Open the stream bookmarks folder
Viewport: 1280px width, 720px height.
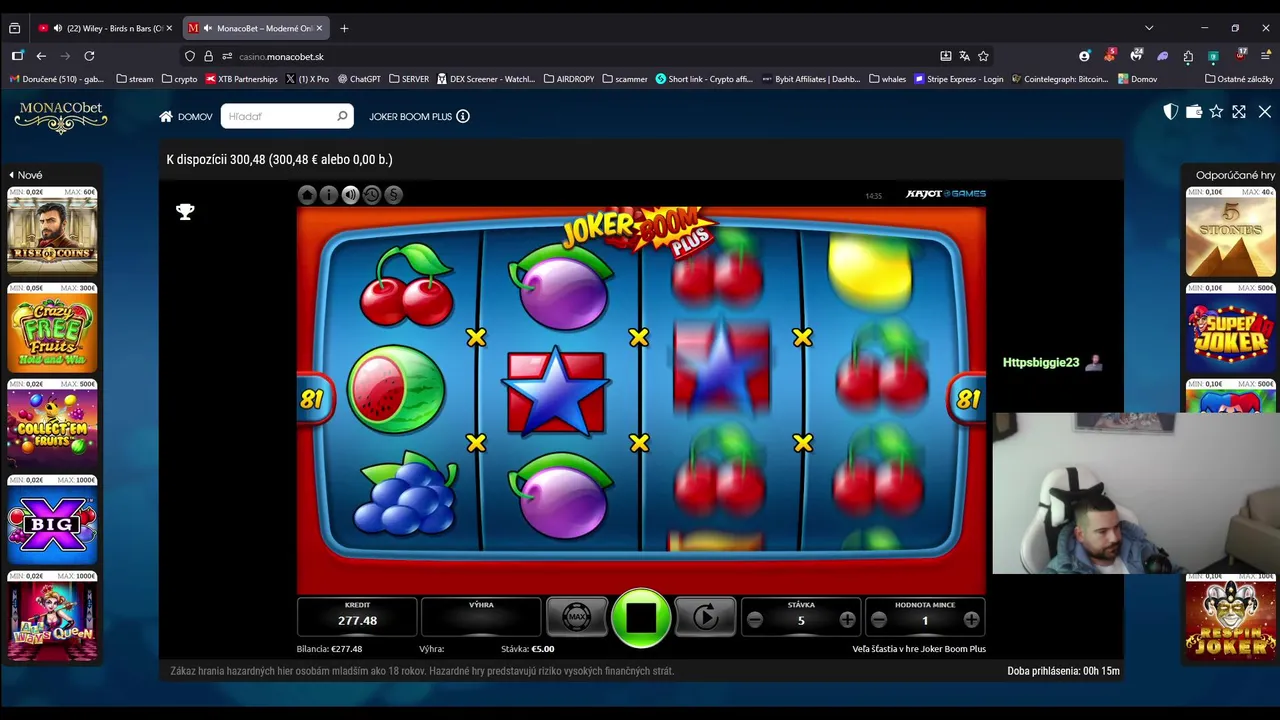click(135, 79)
